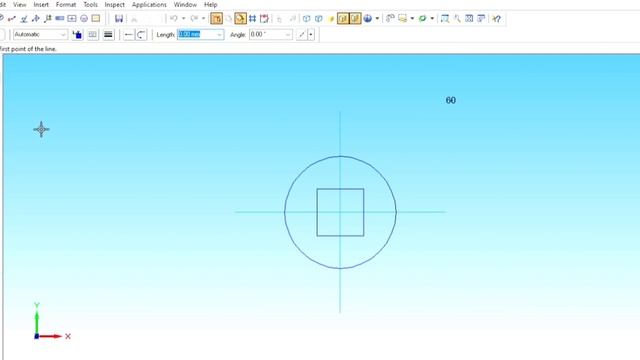640x360 pixels.
Task: Click the circle toolbar icon near left
Action: pyautogui.click(x=84, y=19)
